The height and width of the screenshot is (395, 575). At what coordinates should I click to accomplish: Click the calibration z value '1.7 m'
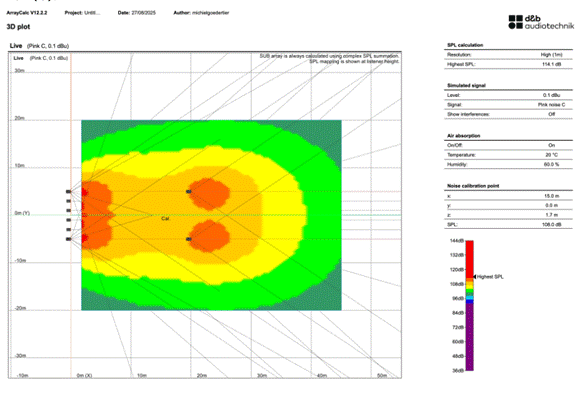[551, 215]
